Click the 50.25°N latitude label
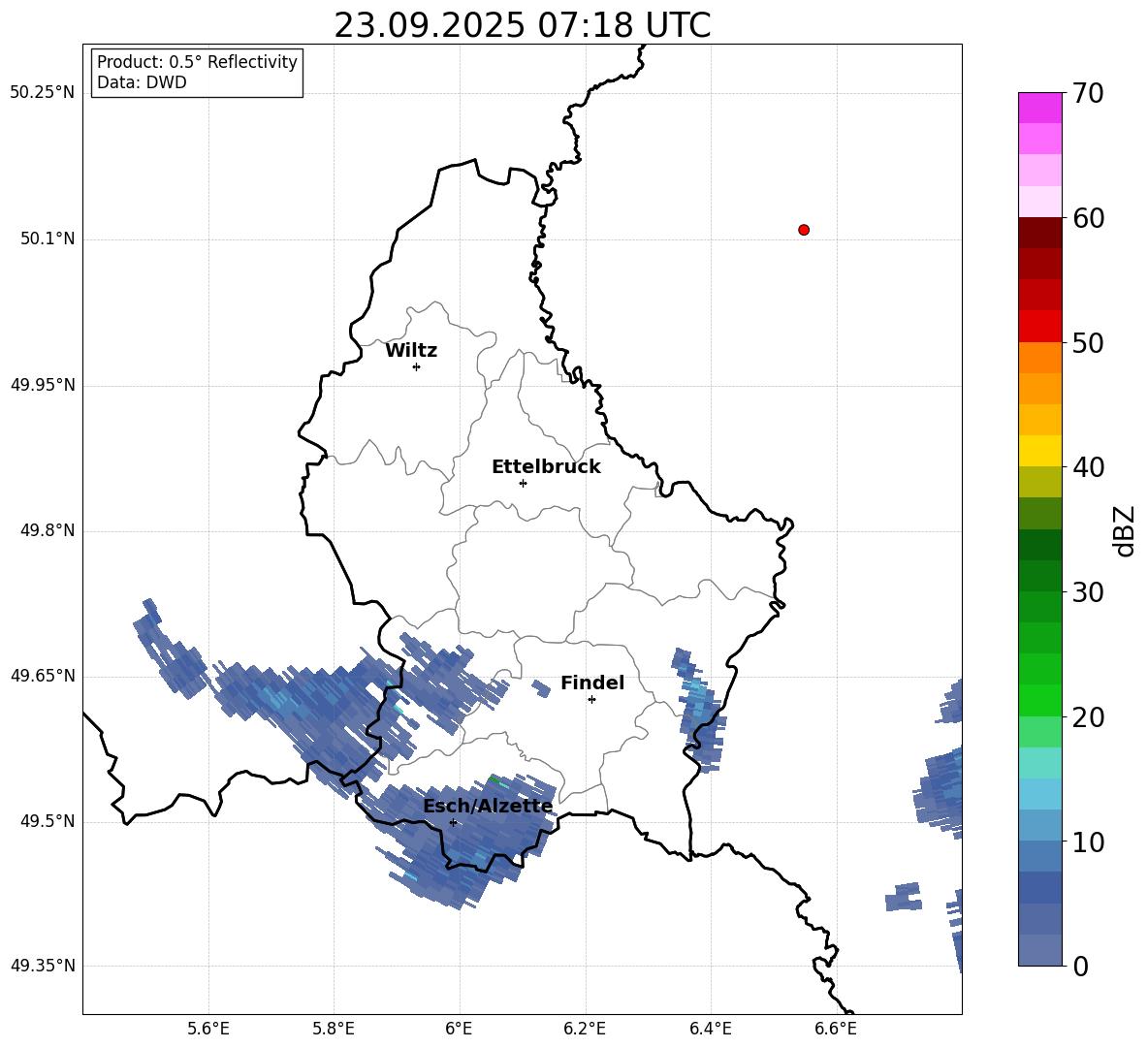The image size is (1148, 1048). point(42,93)
